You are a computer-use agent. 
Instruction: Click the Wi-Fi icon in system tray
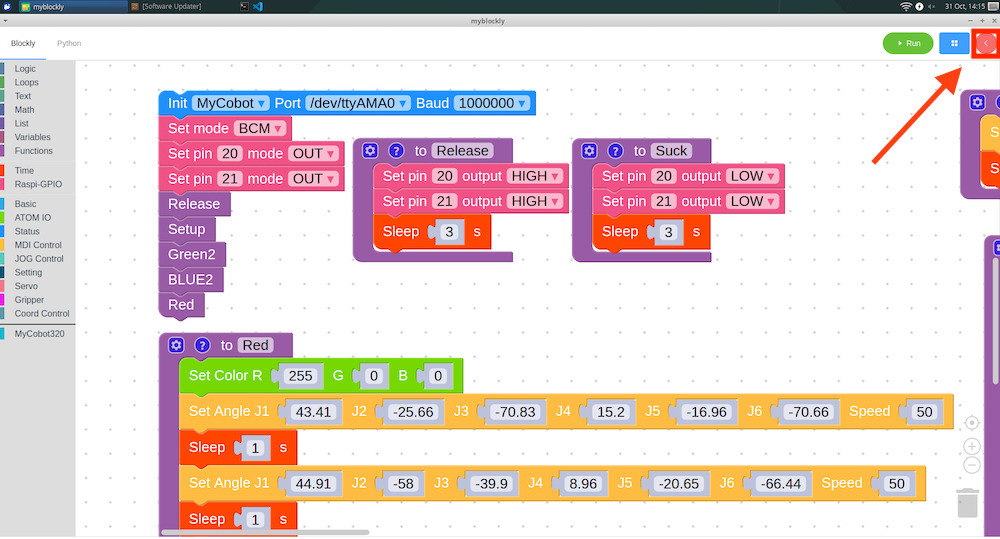906,6
